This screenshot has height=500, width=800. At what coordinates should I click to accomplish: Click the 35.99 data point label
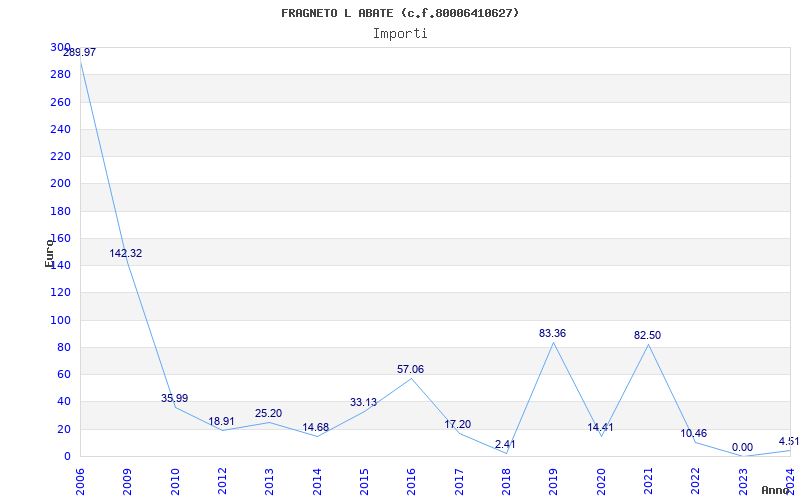pyautogui.click(x=174, y=398)
